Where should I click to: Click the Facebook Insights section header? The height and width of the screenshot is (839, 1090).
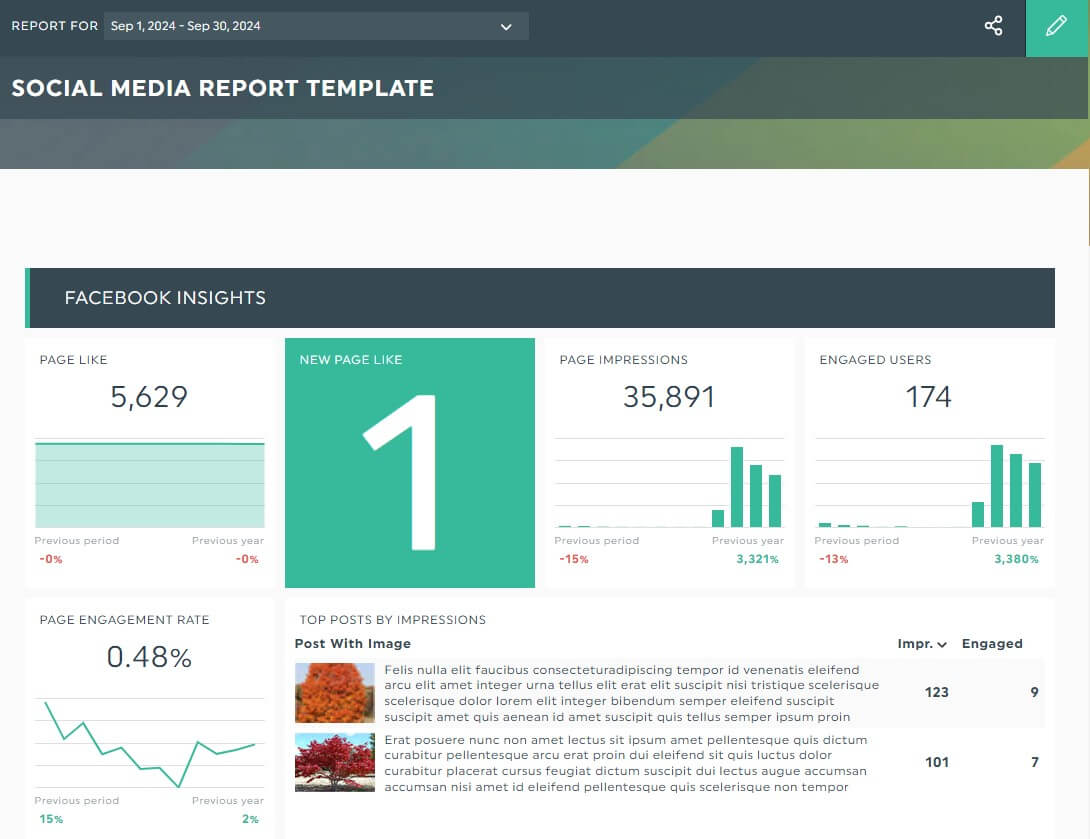click(540, 298)
